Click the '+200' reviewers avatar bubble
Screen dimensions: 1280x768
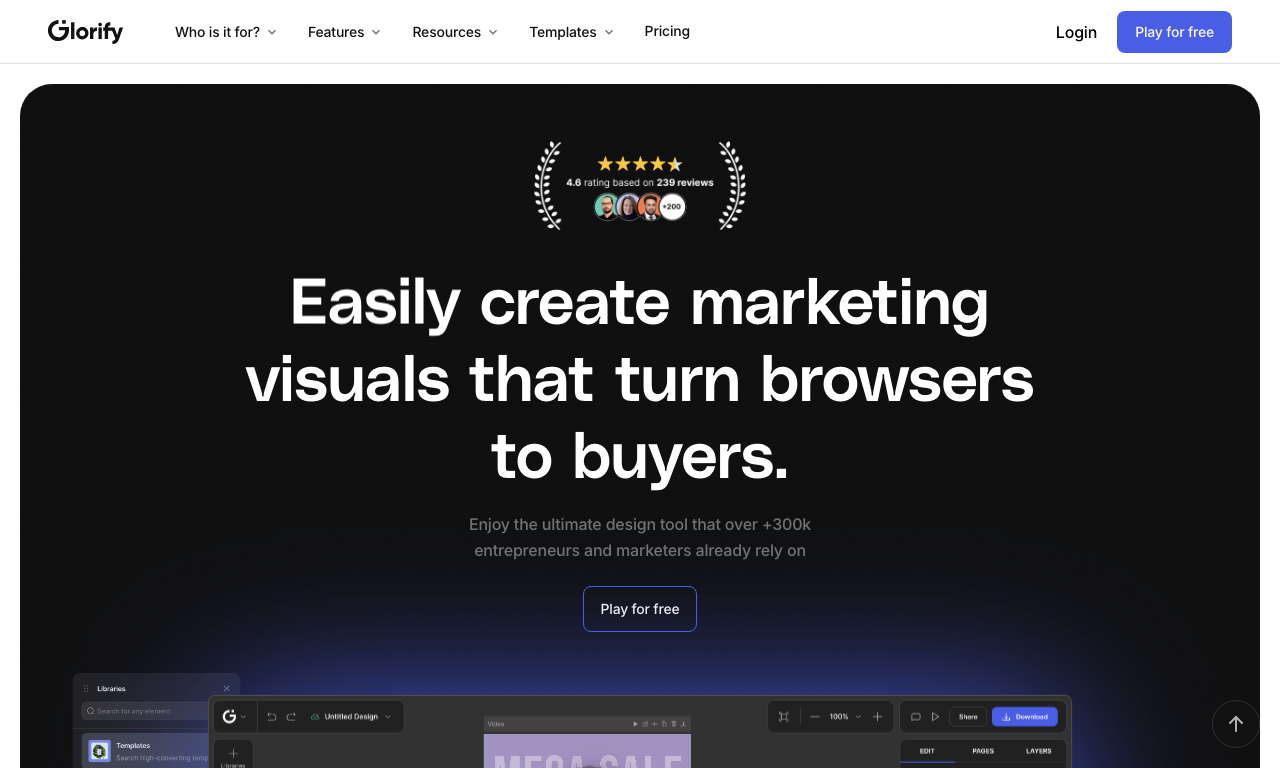[672, 207]
